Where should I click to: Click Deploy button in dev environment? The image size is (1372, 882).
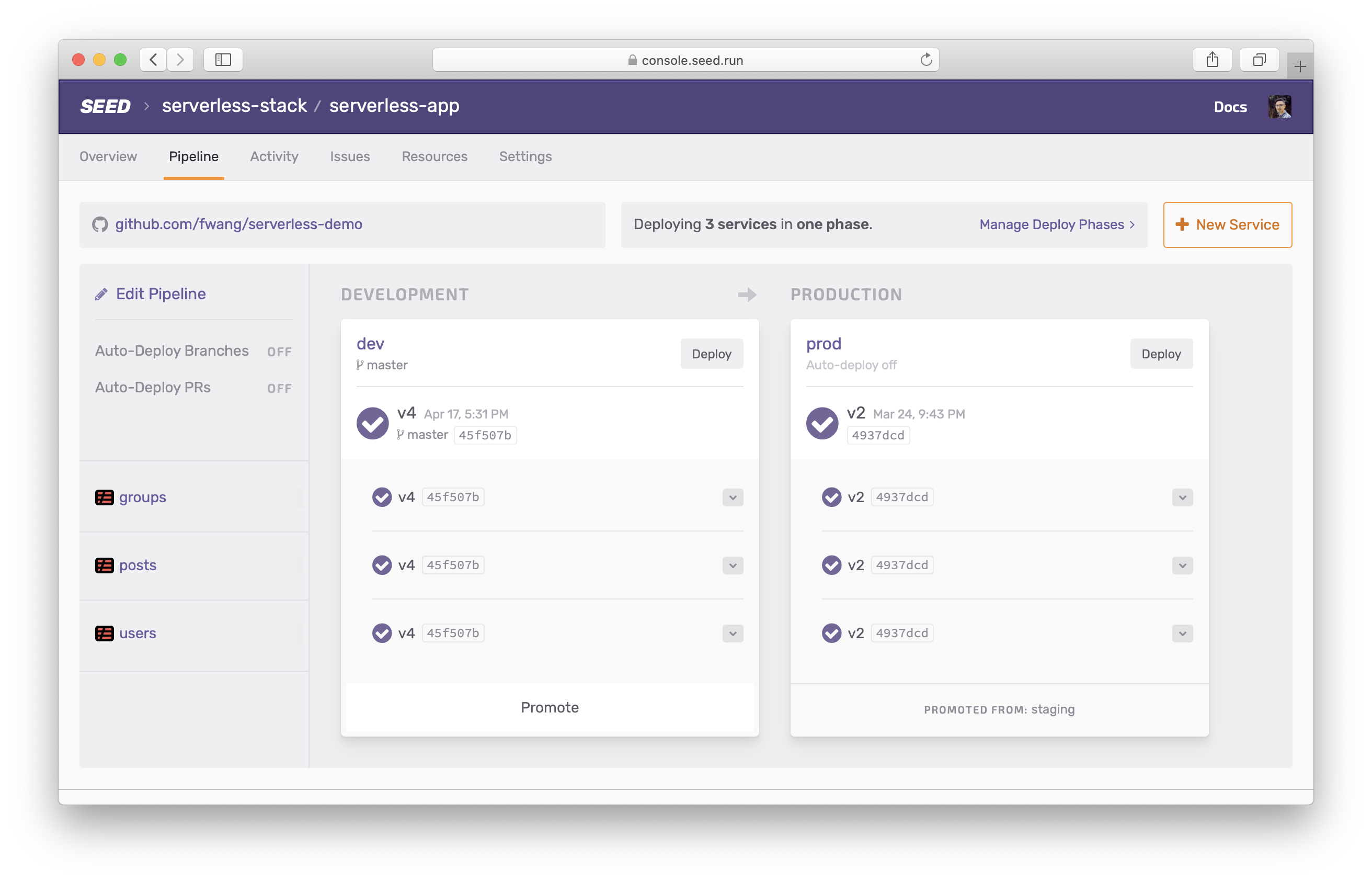pos(711,353)
